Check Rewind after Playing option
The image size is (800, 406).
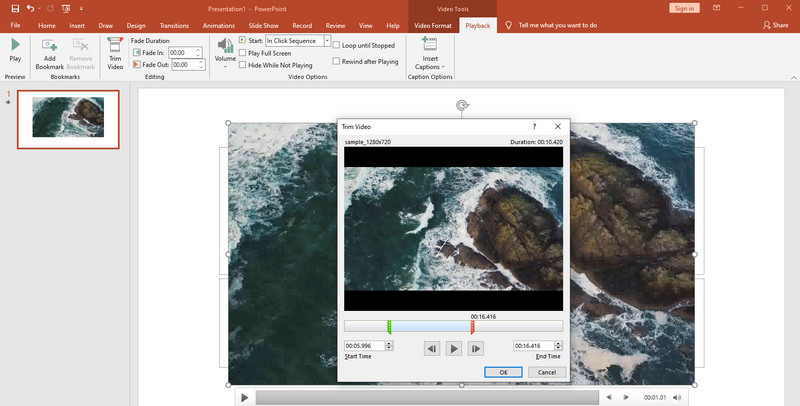tap(336, 61)
